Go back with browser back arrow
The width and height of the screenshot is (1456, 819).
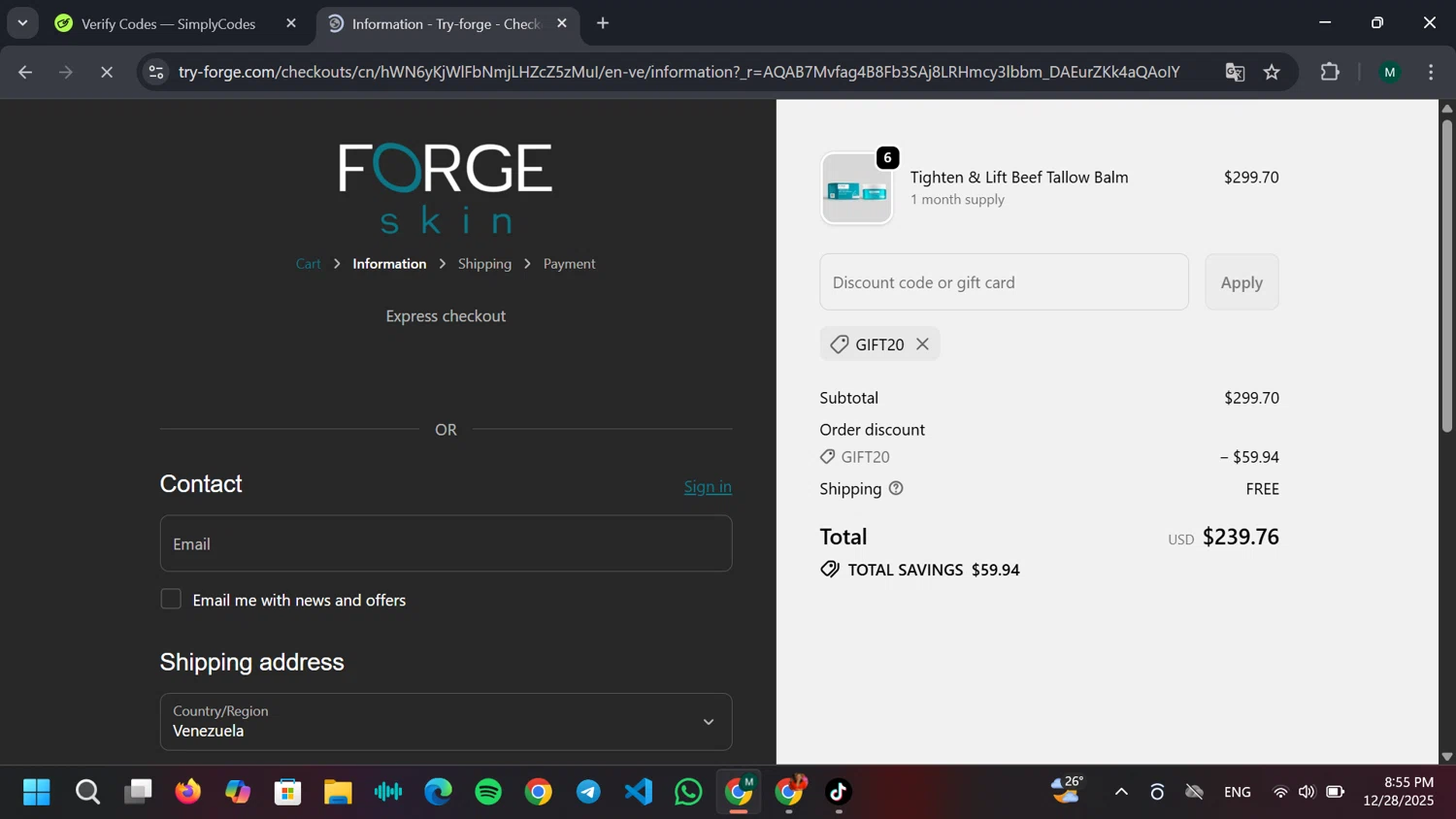[x=25, y=72]
